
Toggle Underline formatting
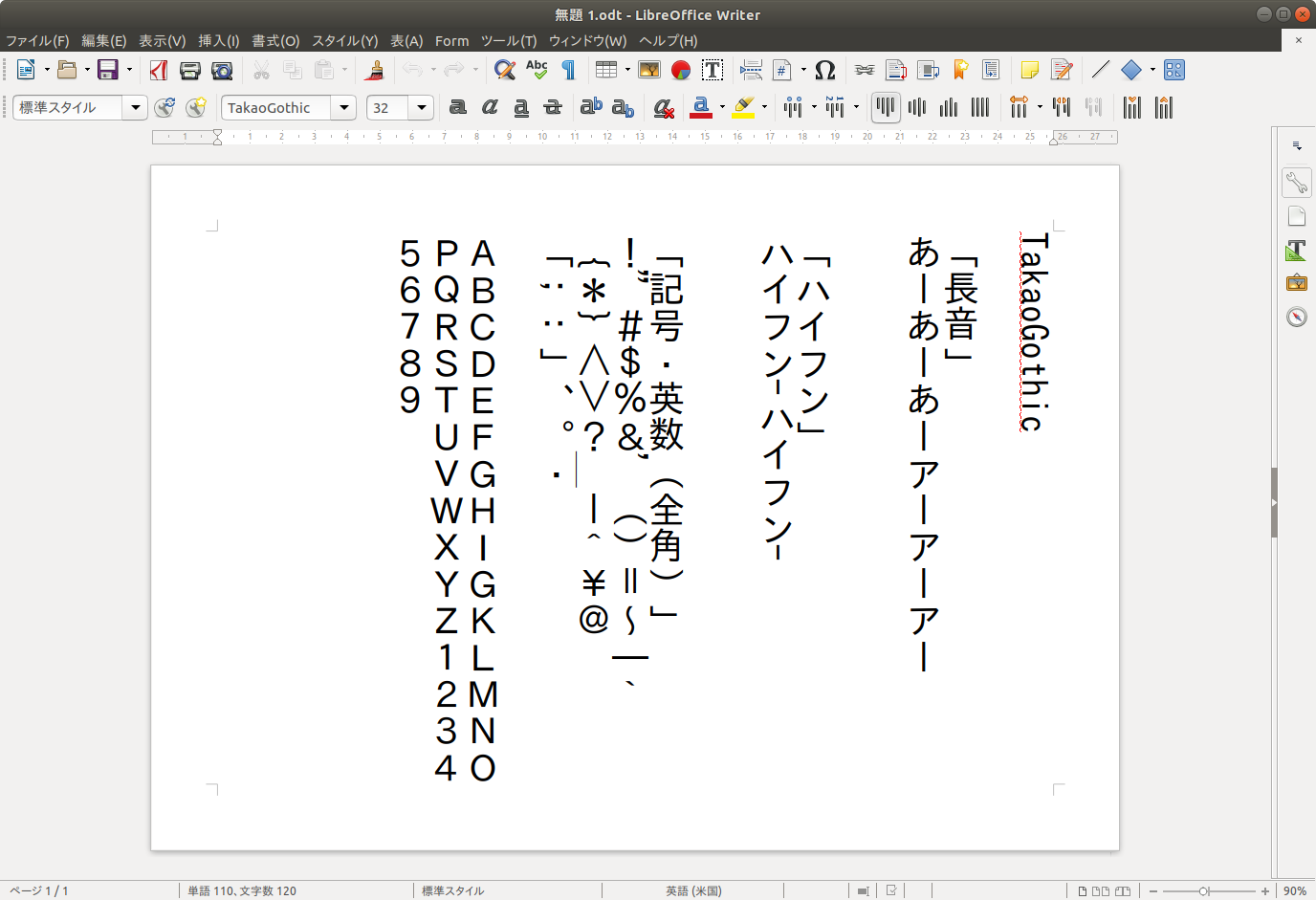pos(521,107)
